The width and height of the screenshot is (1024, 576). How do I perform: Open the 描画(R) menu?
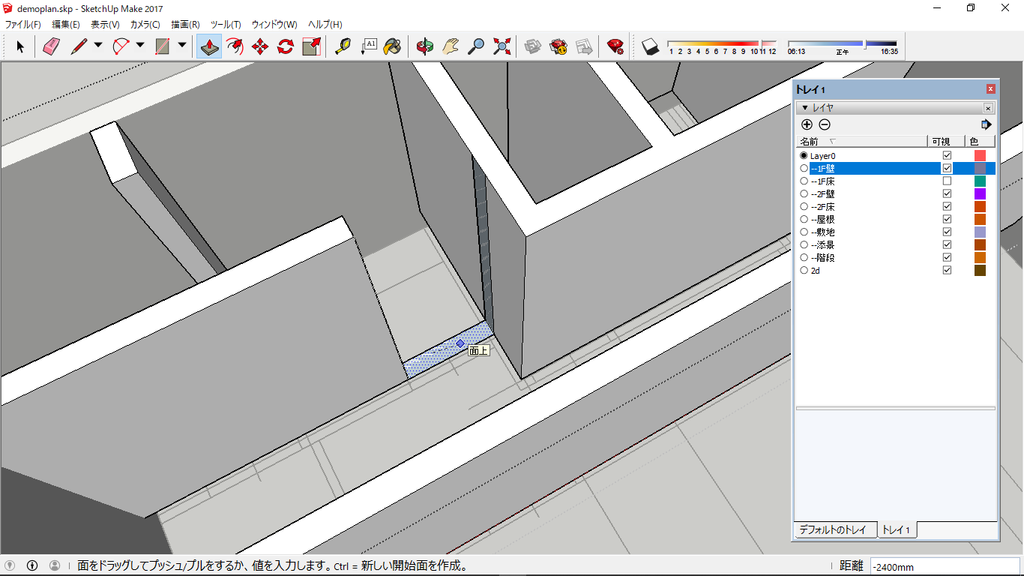pyautogui.click(x=185, y=24)
